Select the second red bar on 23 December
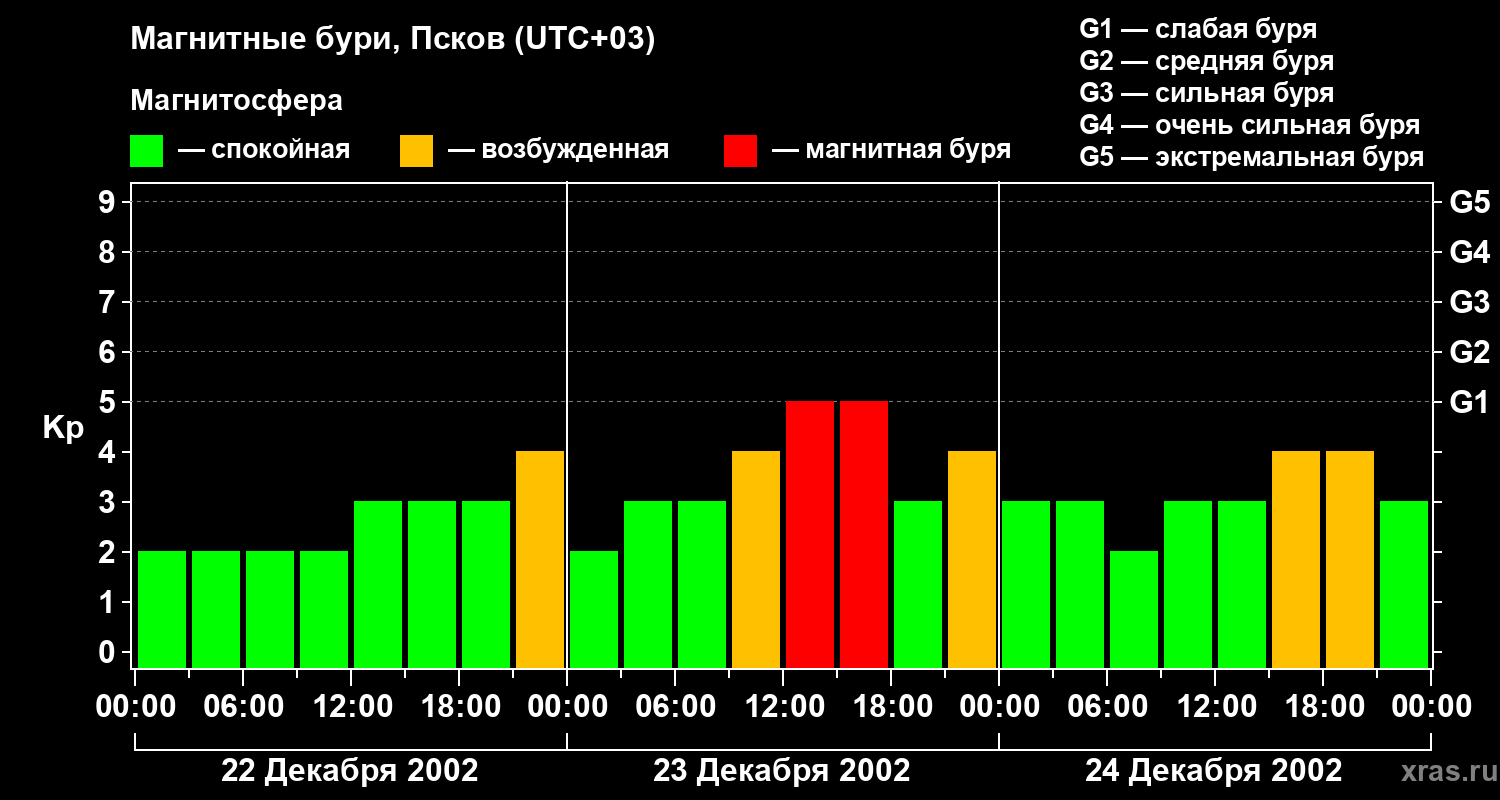The width and height of the screenshot is (1500, 800). 864,534
